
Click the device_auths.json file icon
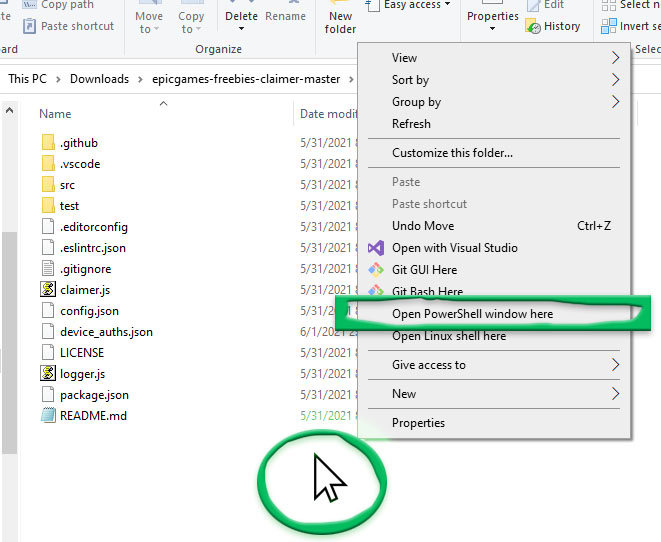(48, 332)
